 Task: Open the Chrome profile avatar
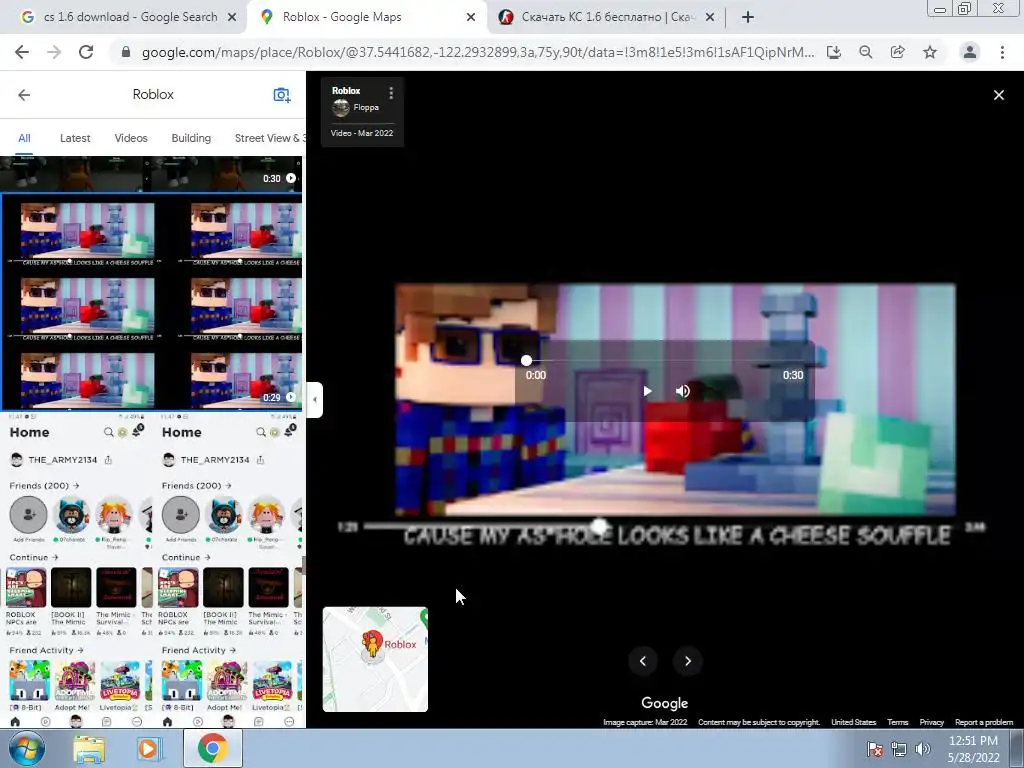coord(970,52)
